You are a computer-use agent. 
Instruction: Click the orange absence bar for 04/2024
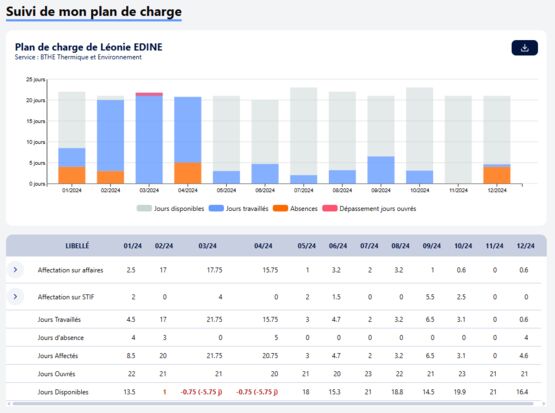[188, 173]
